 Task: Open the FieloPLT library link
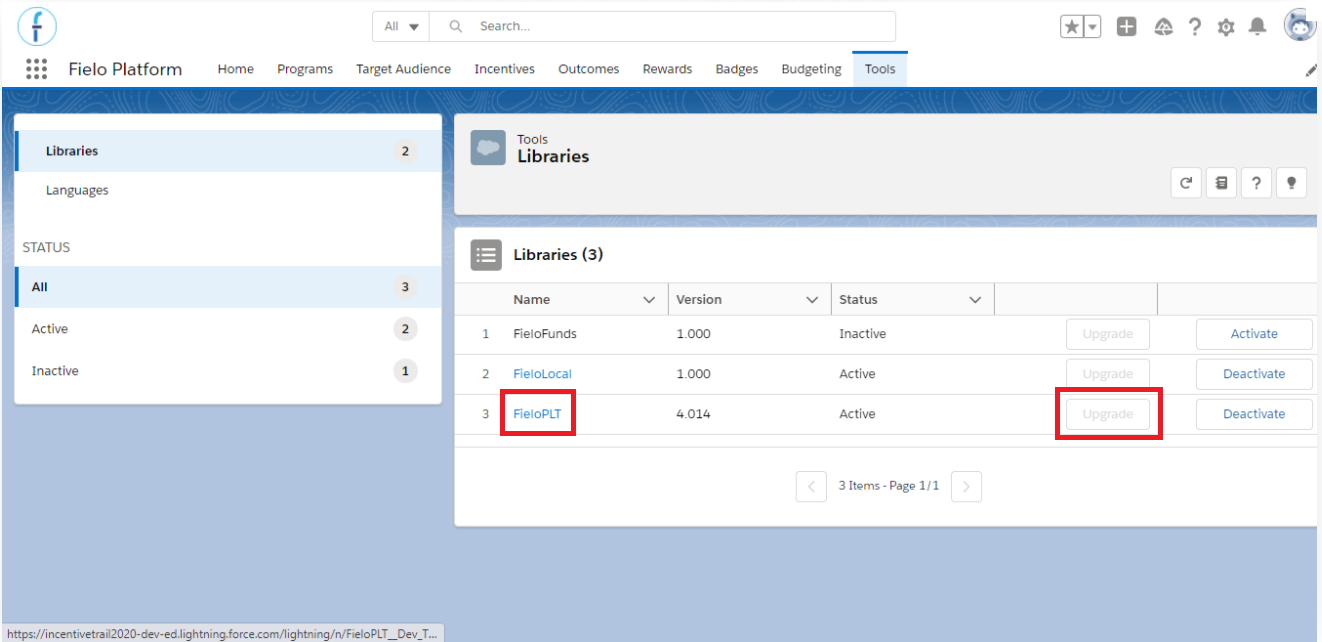click(x=537, y=414)
